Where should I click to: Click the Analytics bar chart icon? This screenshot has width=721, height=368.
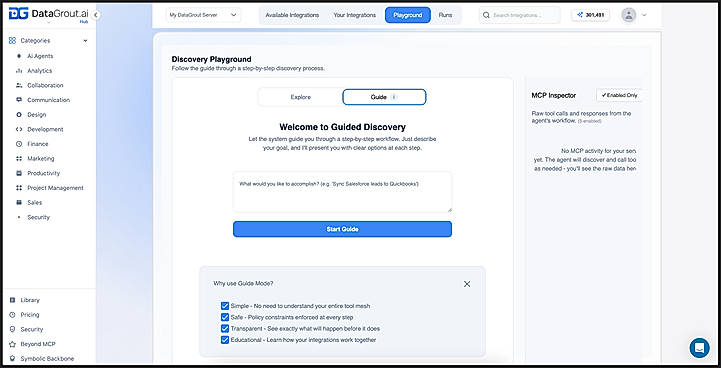[19, 71]
